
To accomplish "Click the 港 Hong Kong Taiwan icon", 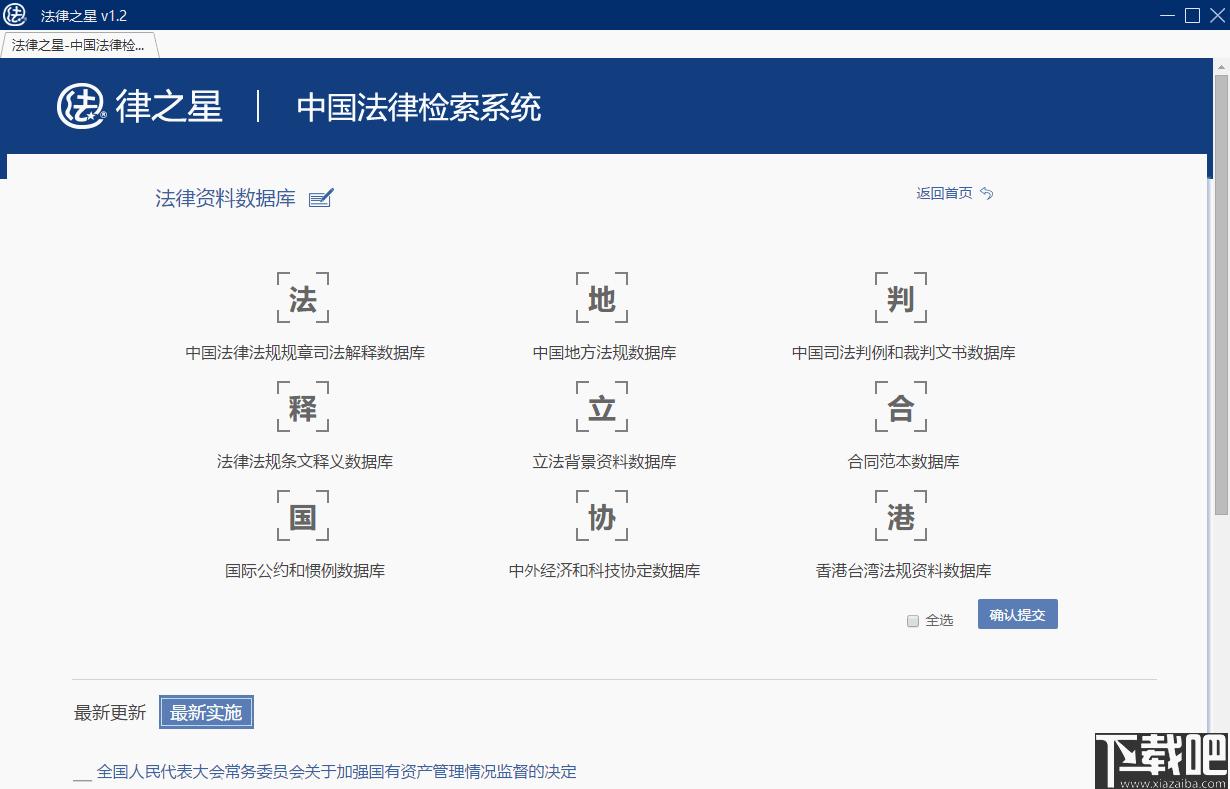I will coord(901,517).
